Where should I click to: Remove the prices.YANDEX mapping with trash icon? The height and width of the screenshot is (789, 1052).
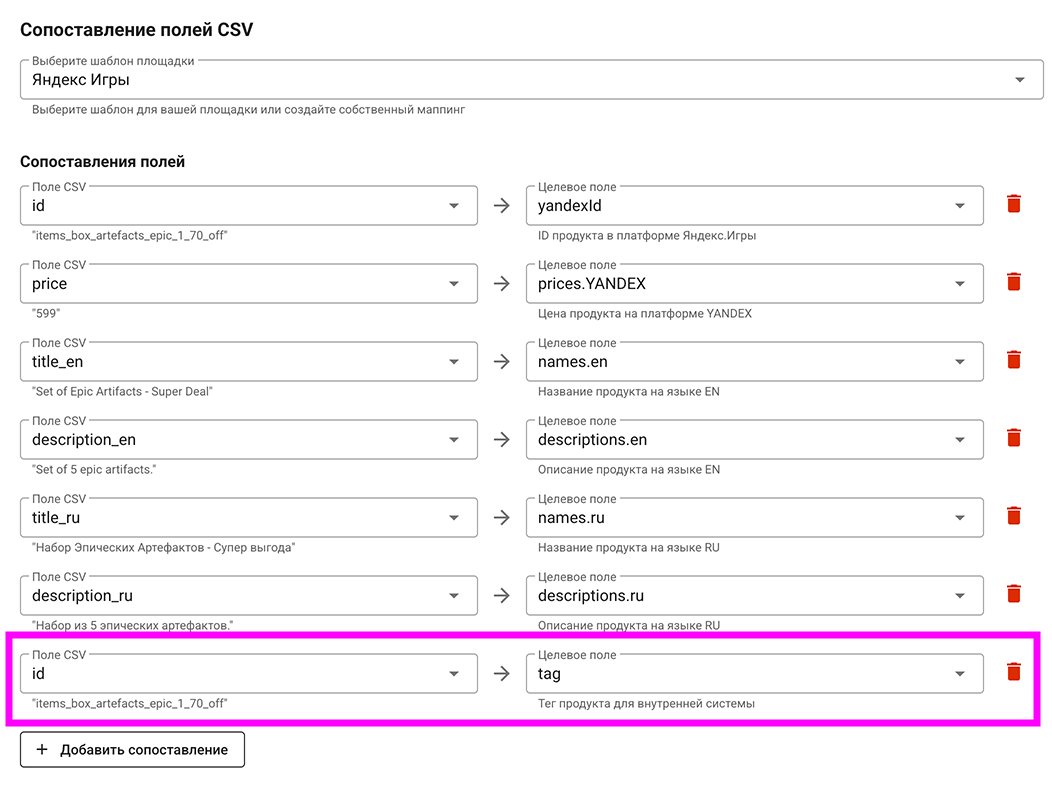point(1013,283)
